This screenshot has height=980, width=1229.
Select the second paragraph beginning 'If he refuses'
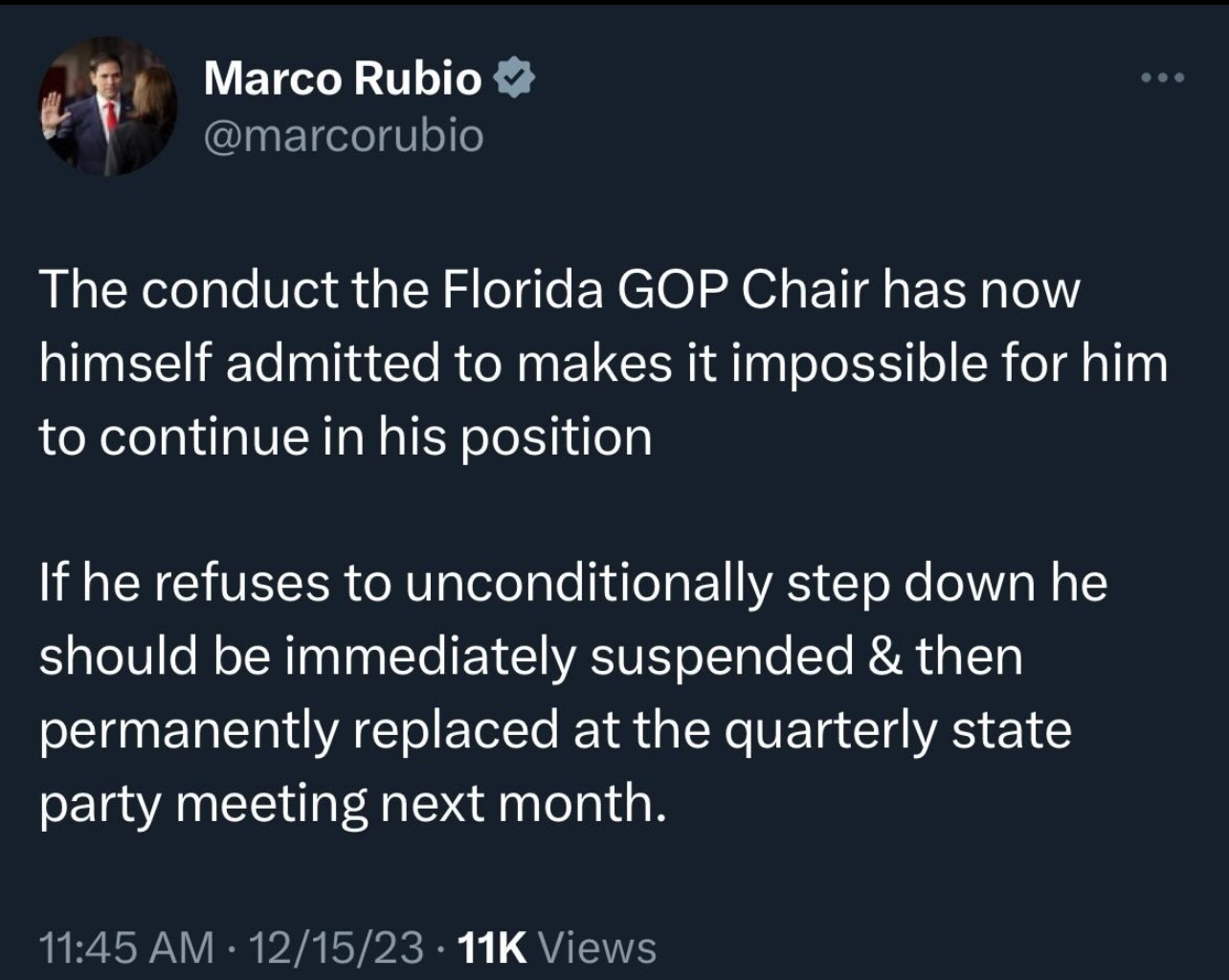coord(573,693)
